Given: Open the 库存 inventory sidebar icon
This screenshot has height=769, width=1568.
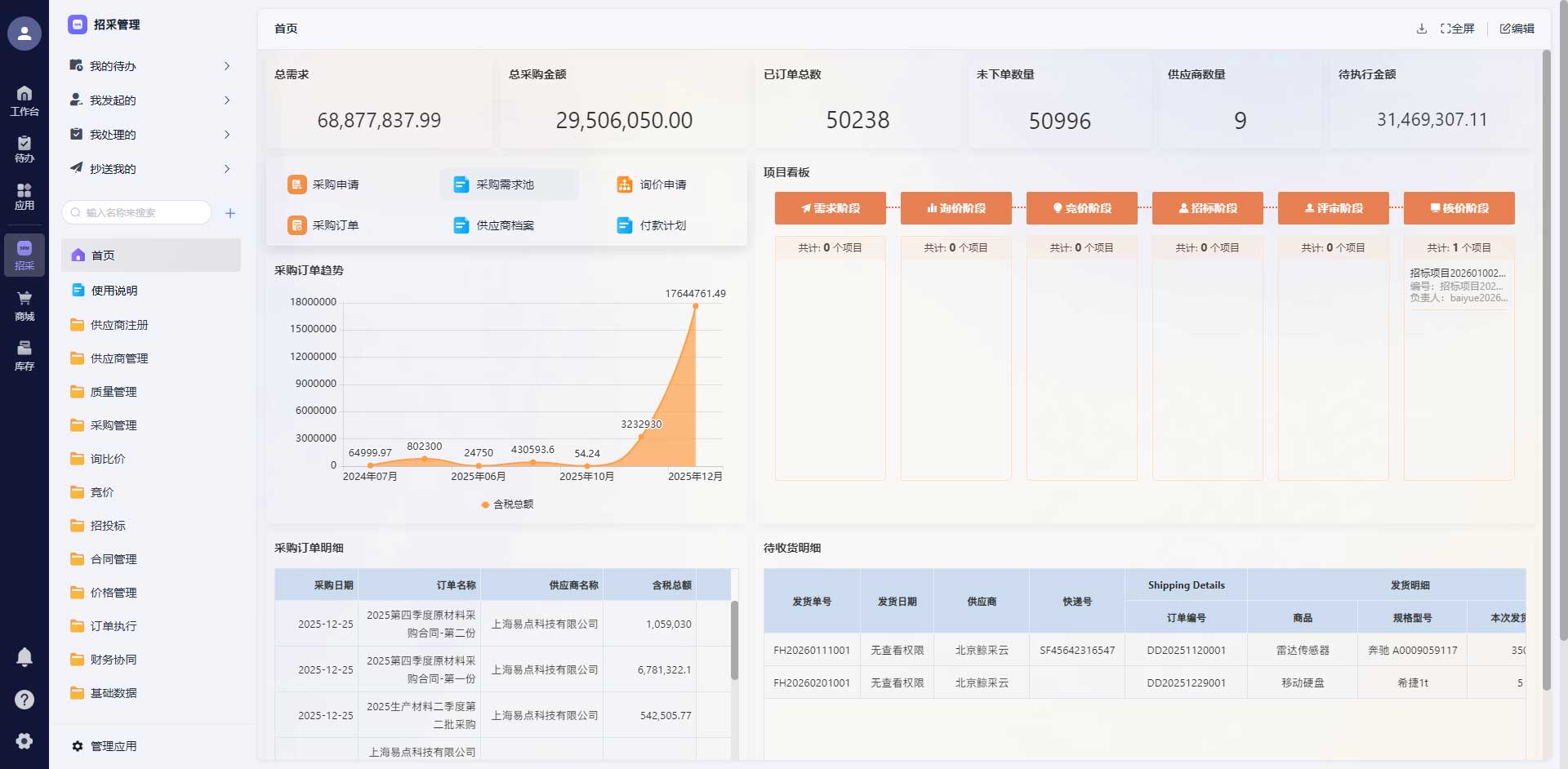Looking at the screenshot, I should click(24, 356).
